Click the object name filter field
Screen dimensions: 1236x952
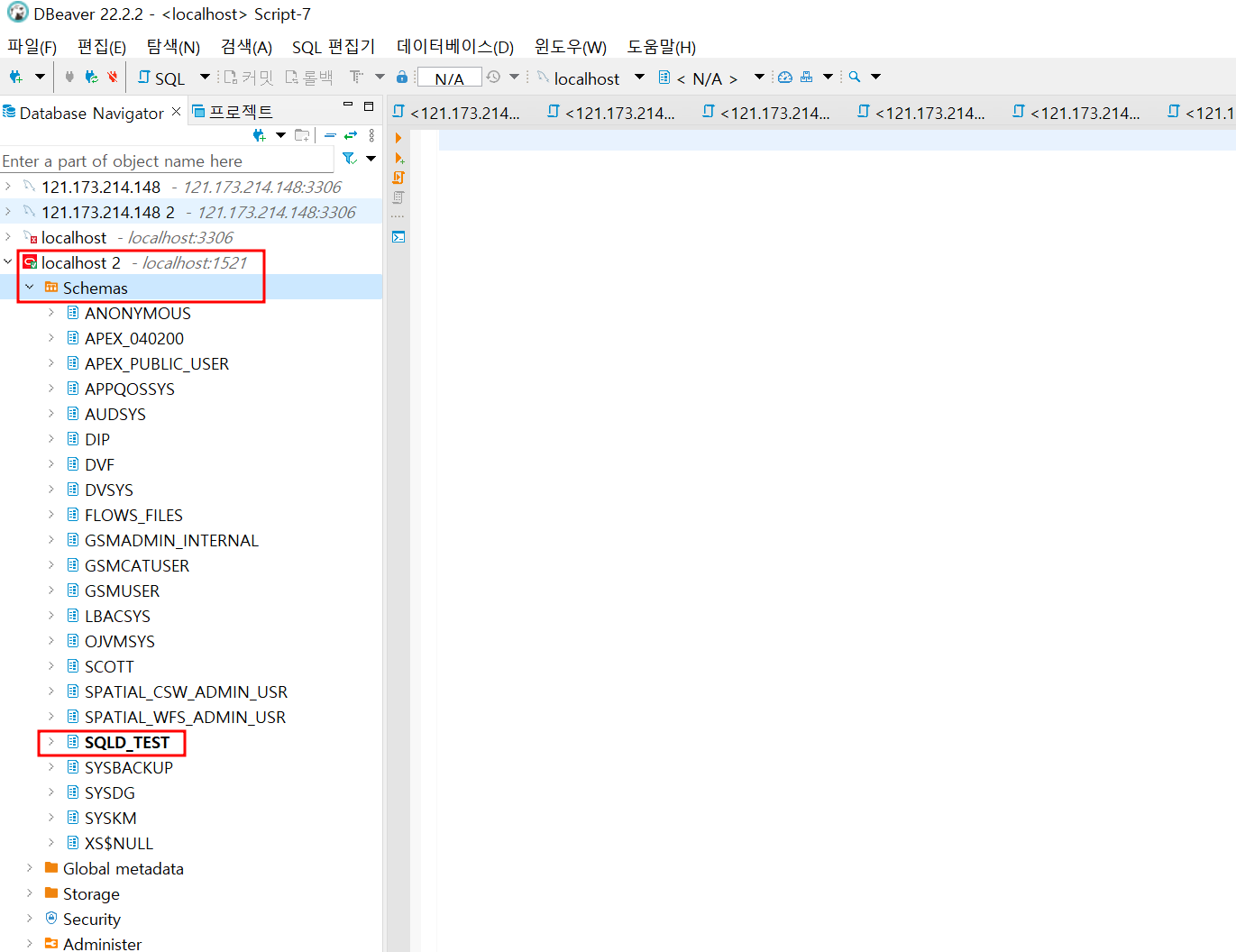[167, 160]
